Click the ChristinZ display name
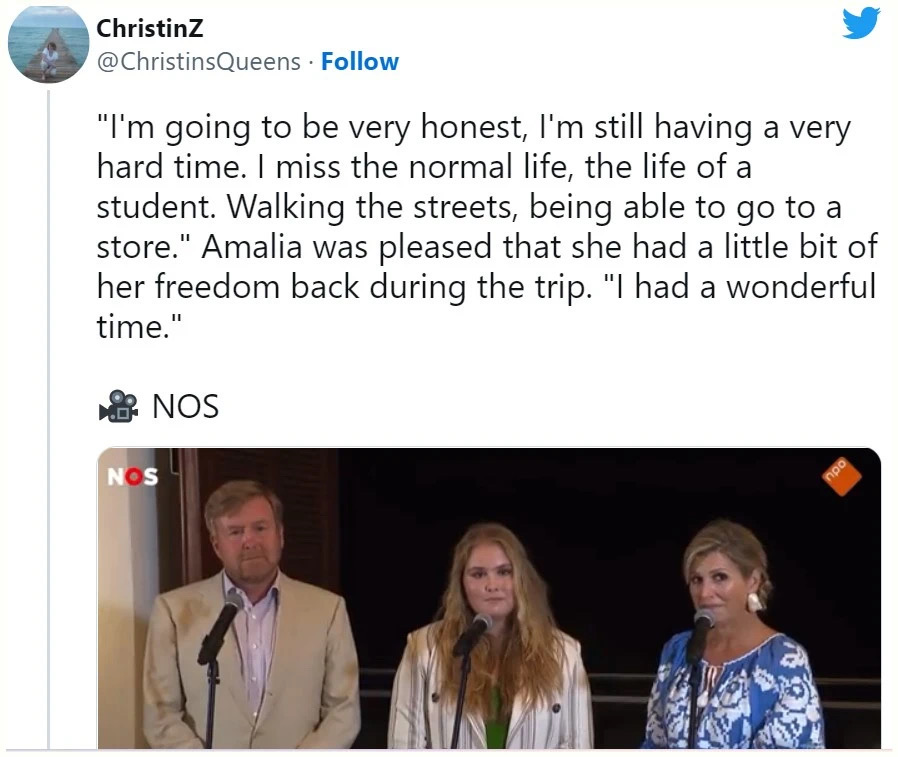The width and height of the screenshot is (898, 757). pyautogui.click(x=150, y=29)
